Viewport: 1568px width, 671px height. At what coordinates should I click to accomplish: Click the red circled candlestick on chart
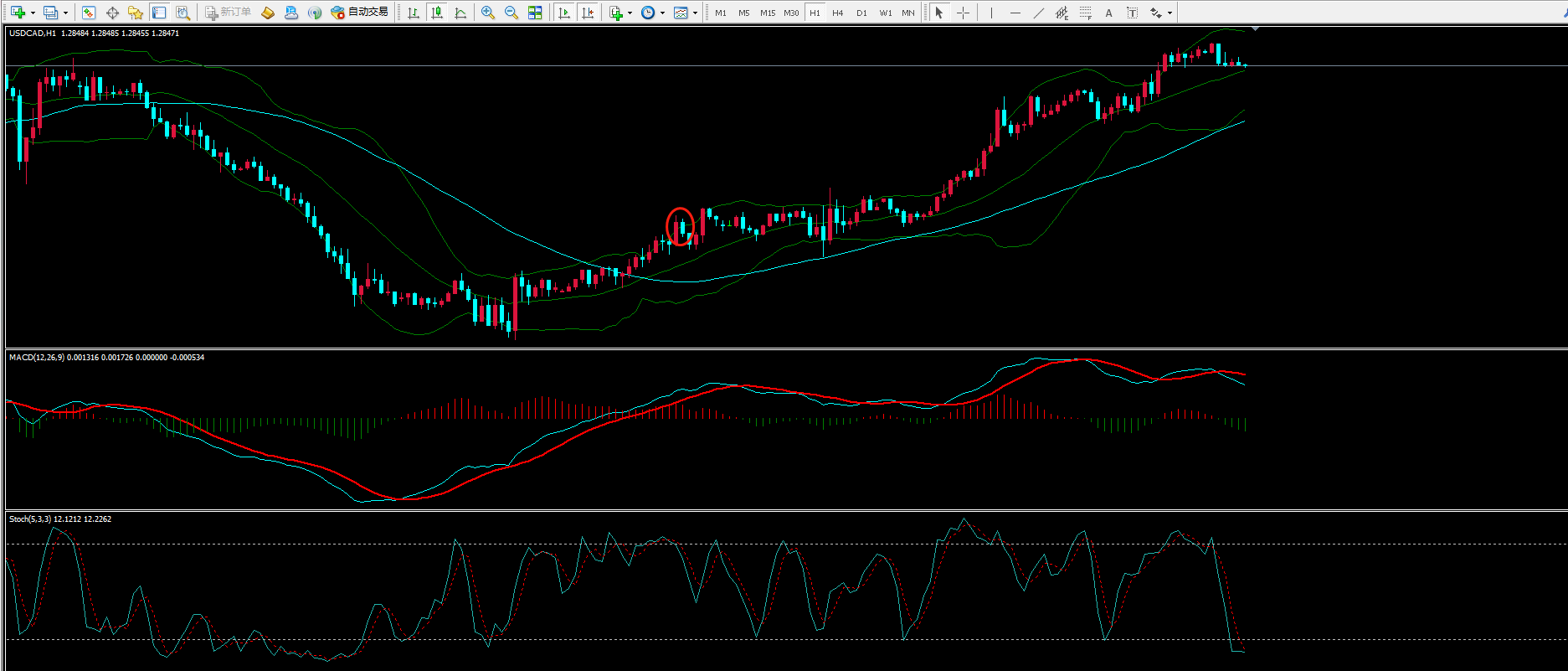point(680,227)
